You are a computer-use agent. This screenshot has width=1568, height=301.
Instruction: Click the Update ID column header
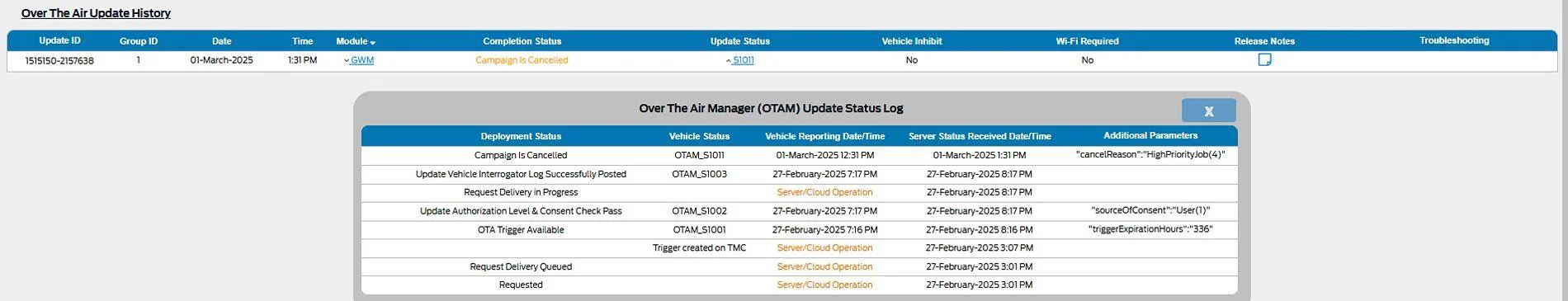(x=59, y=40)
